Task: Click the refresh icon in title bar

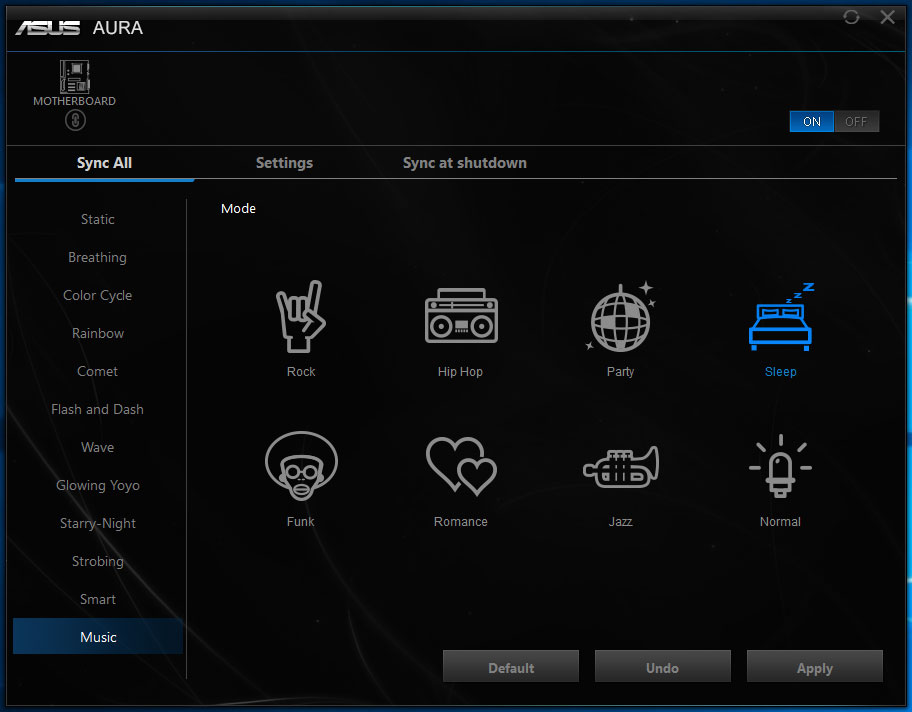Action: (x=851, y=17)
